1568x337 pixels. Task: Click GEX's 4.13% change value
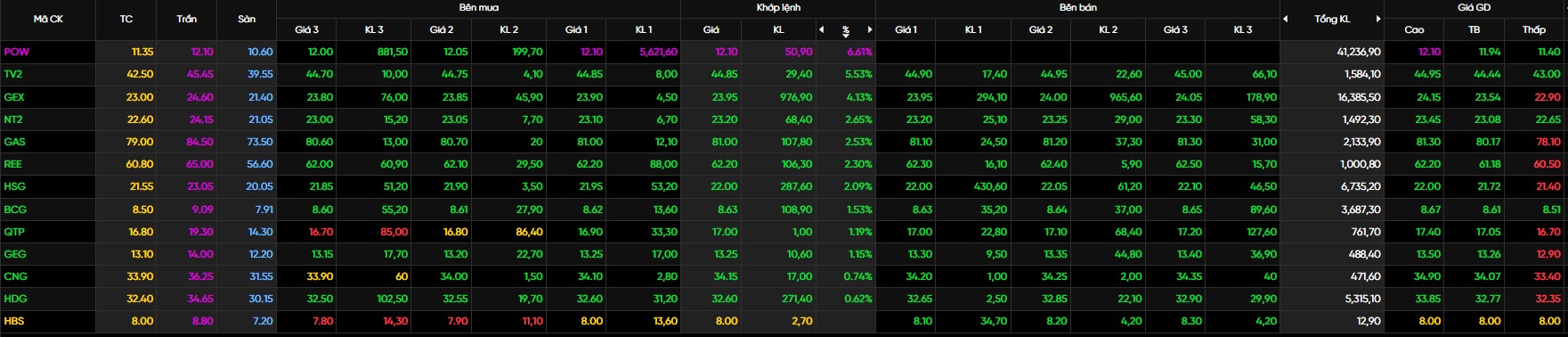pos(858,97)
